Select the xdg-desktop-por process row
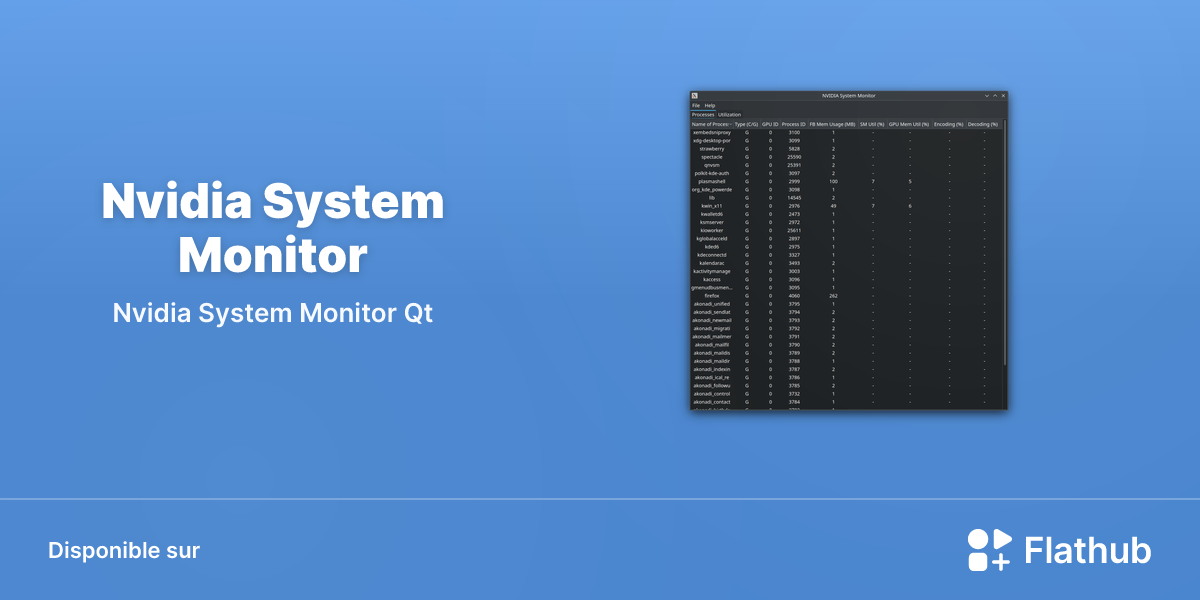Image resolution: width=1200 pixels, height=600 pixels. tap(846, 140)
